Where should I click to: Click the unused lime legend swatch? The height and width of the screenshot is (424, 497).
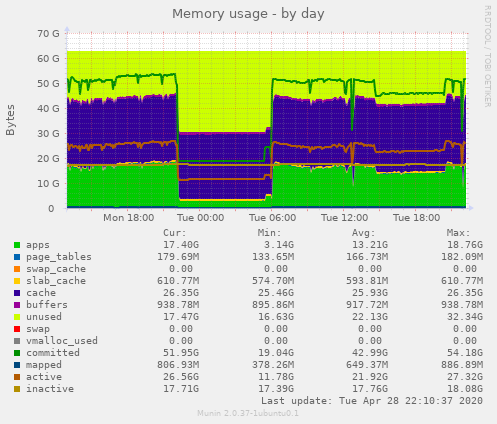pyautogui.click(x=17, y=317)
